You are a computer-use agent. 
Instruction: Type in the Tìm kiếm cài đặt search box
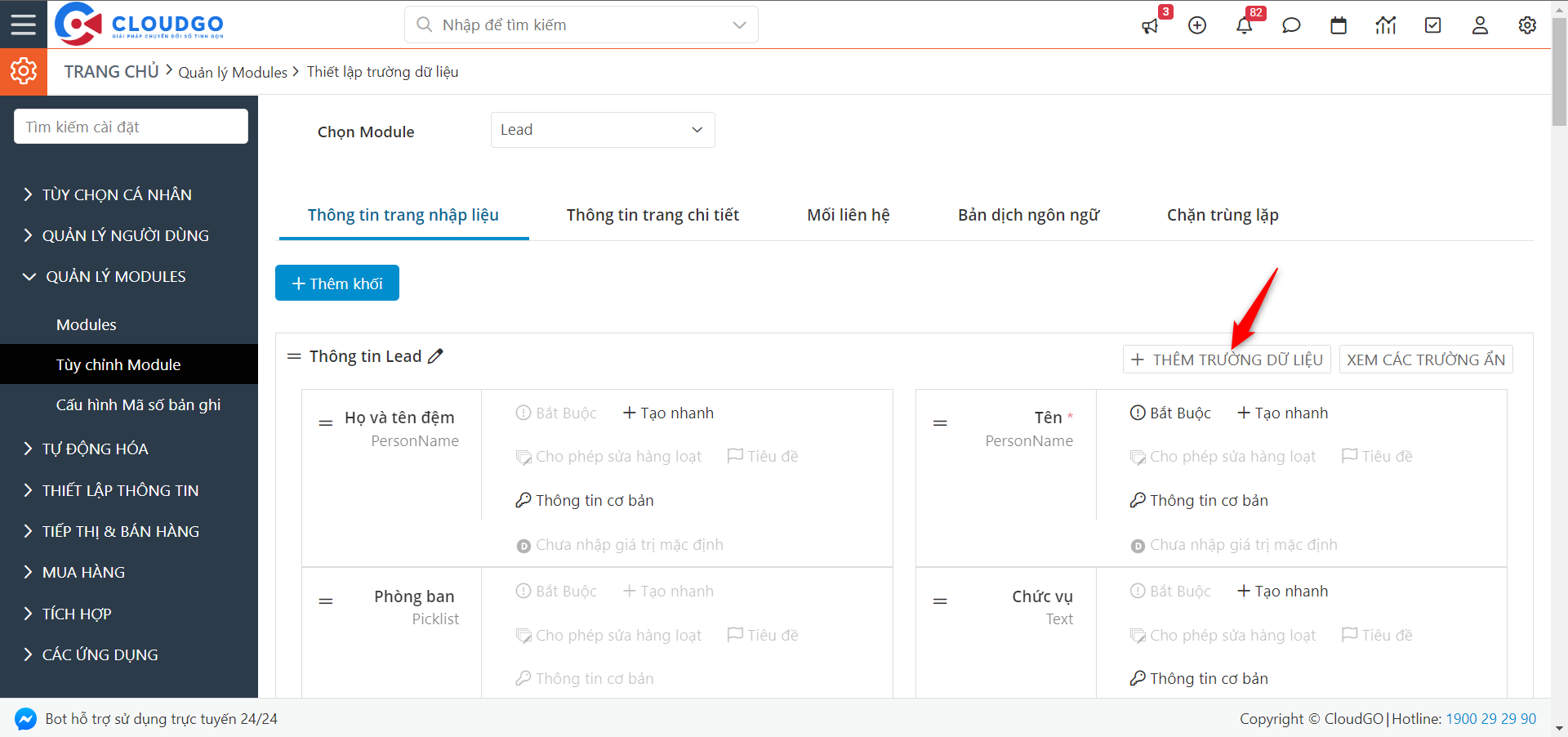pos(131,126)
